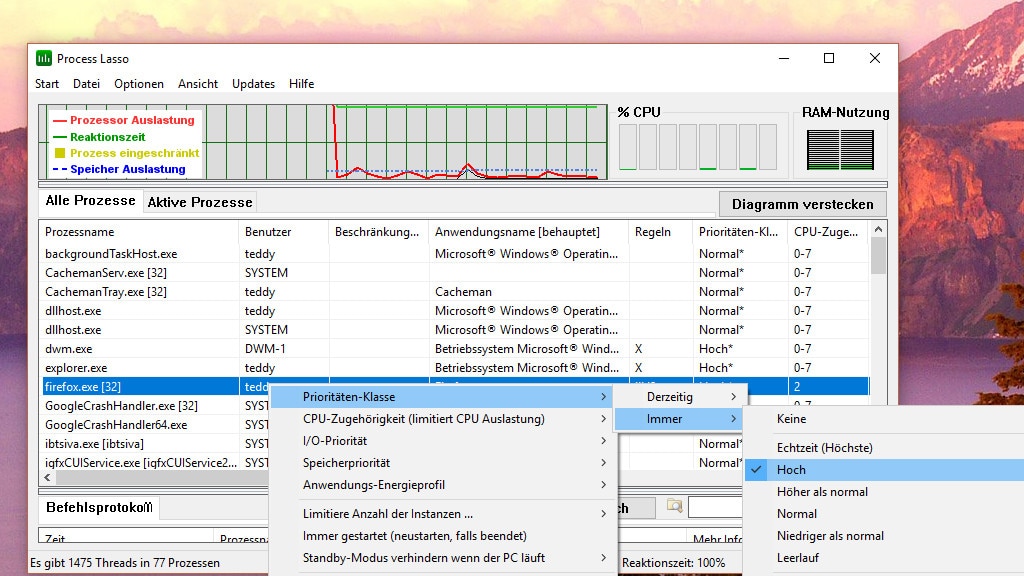Click the Prozessor Auslastung legend entry

tap(123, 120)
